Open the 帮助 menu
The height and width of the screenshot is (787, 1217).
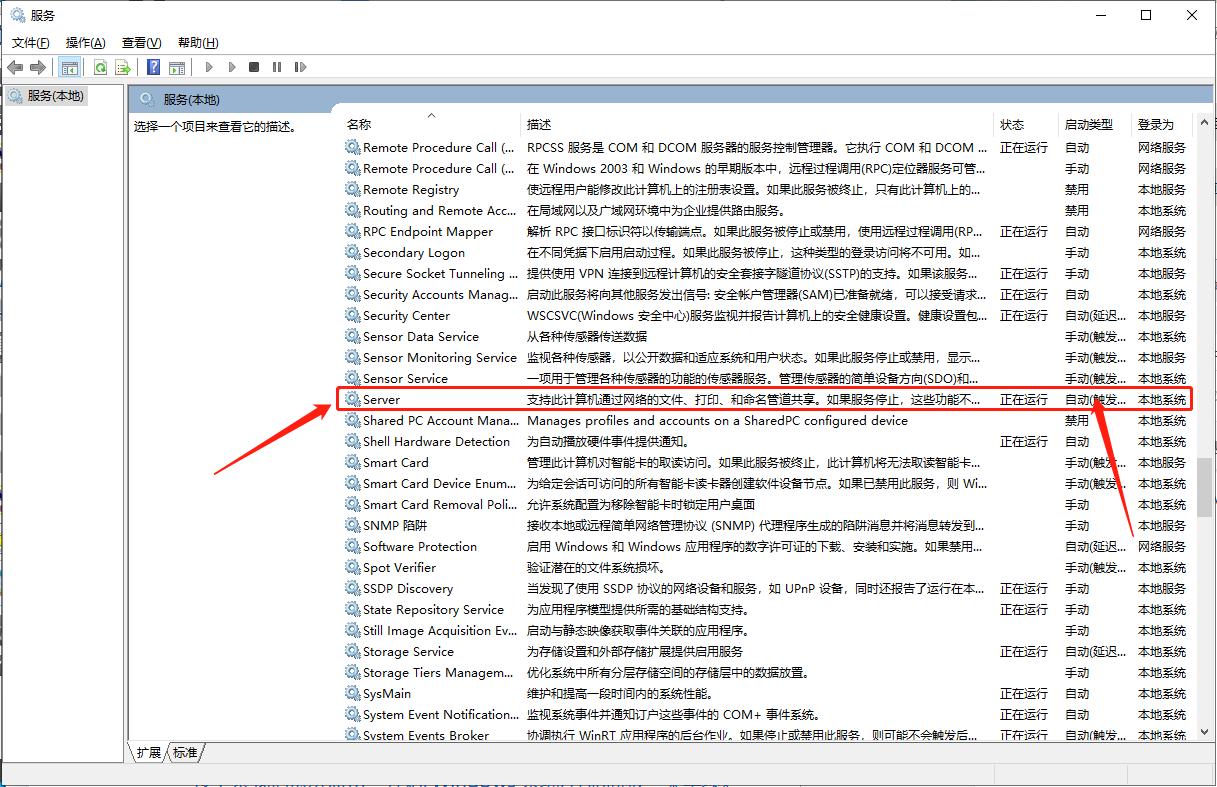196,42
